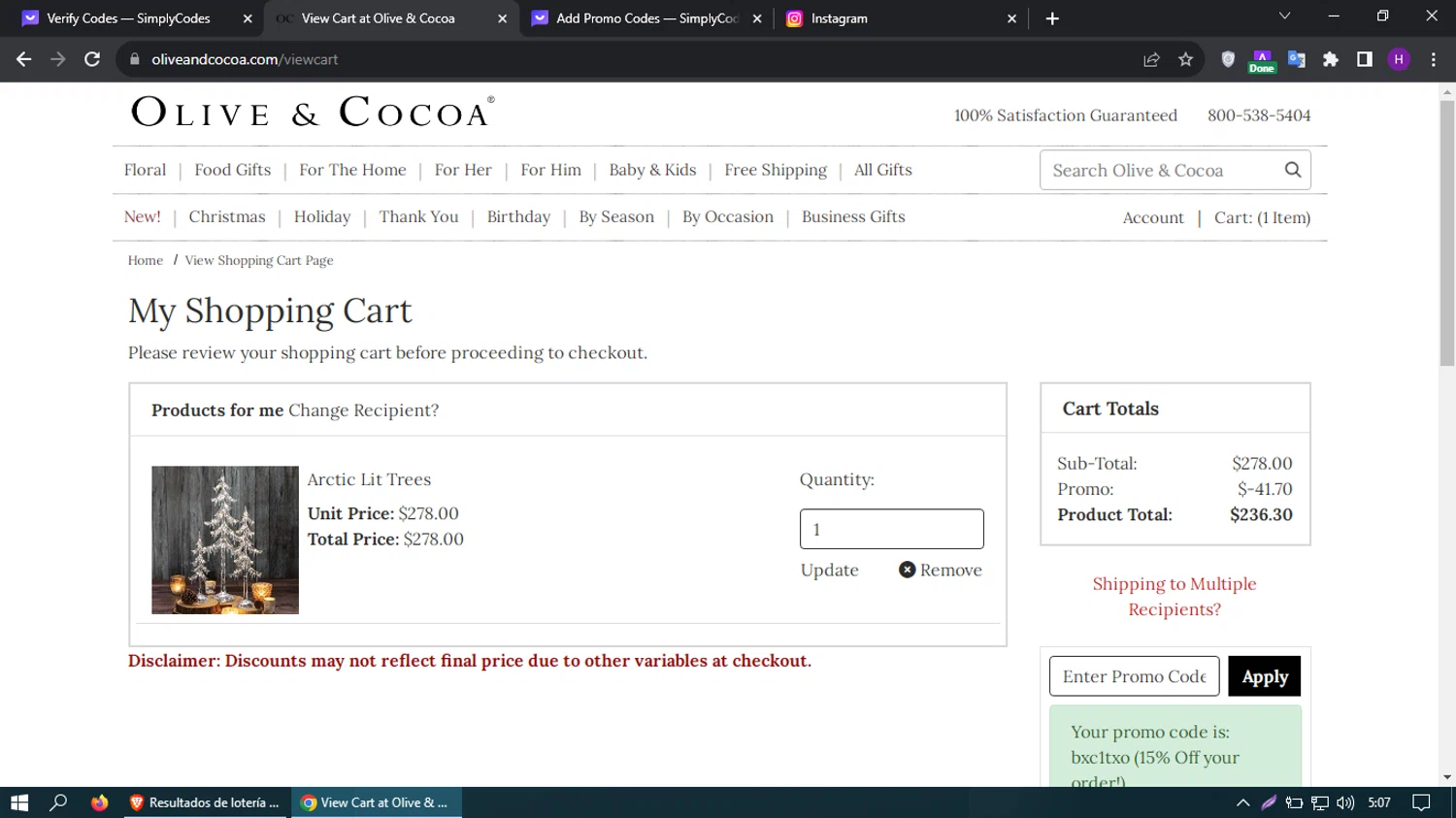Bookmark this page with the star icon
The width and height of the screenshot is (1456, 818).
(1185, 59)
